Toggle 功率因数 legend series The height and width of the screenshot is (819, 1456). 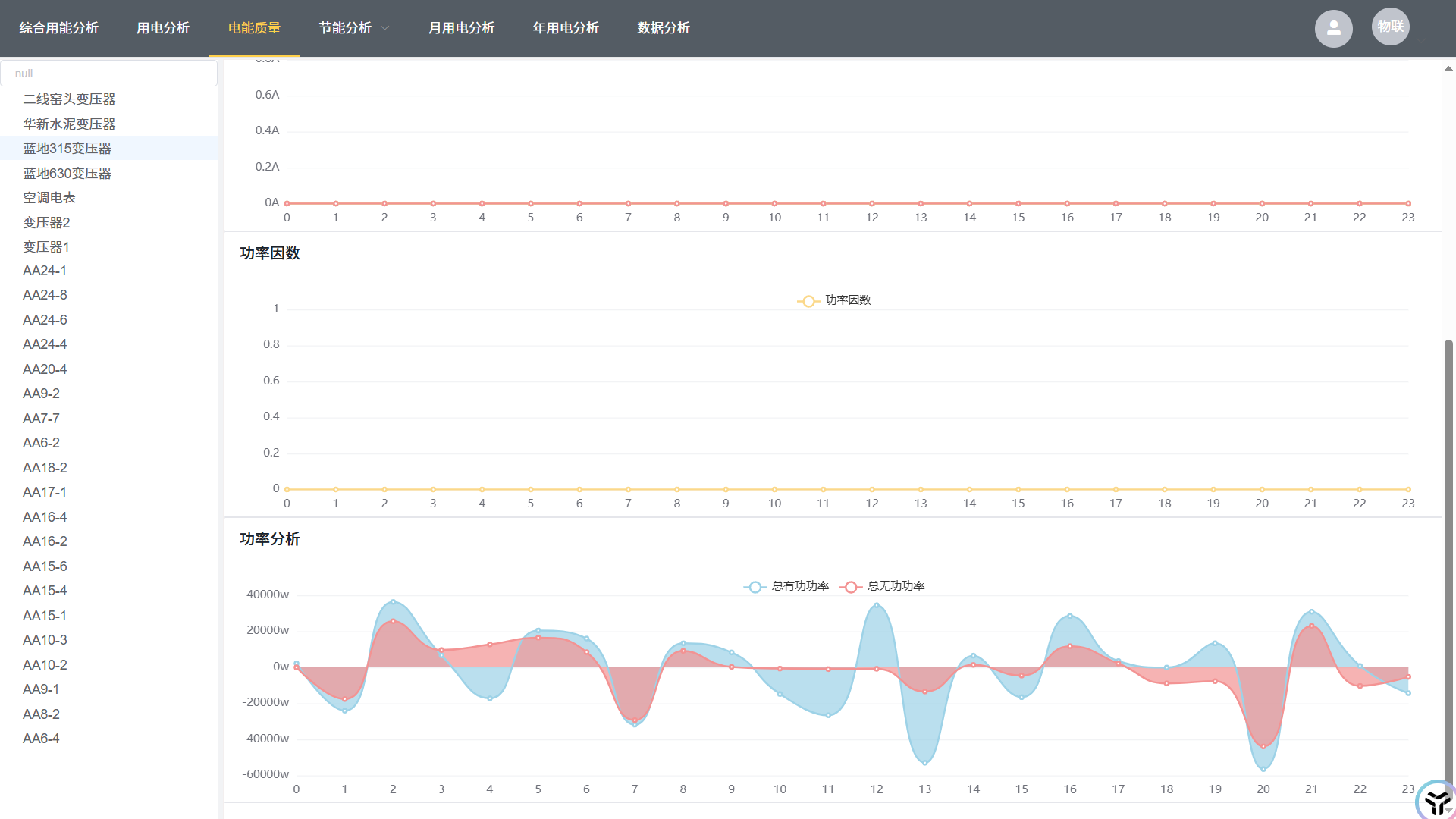(834, 300)
